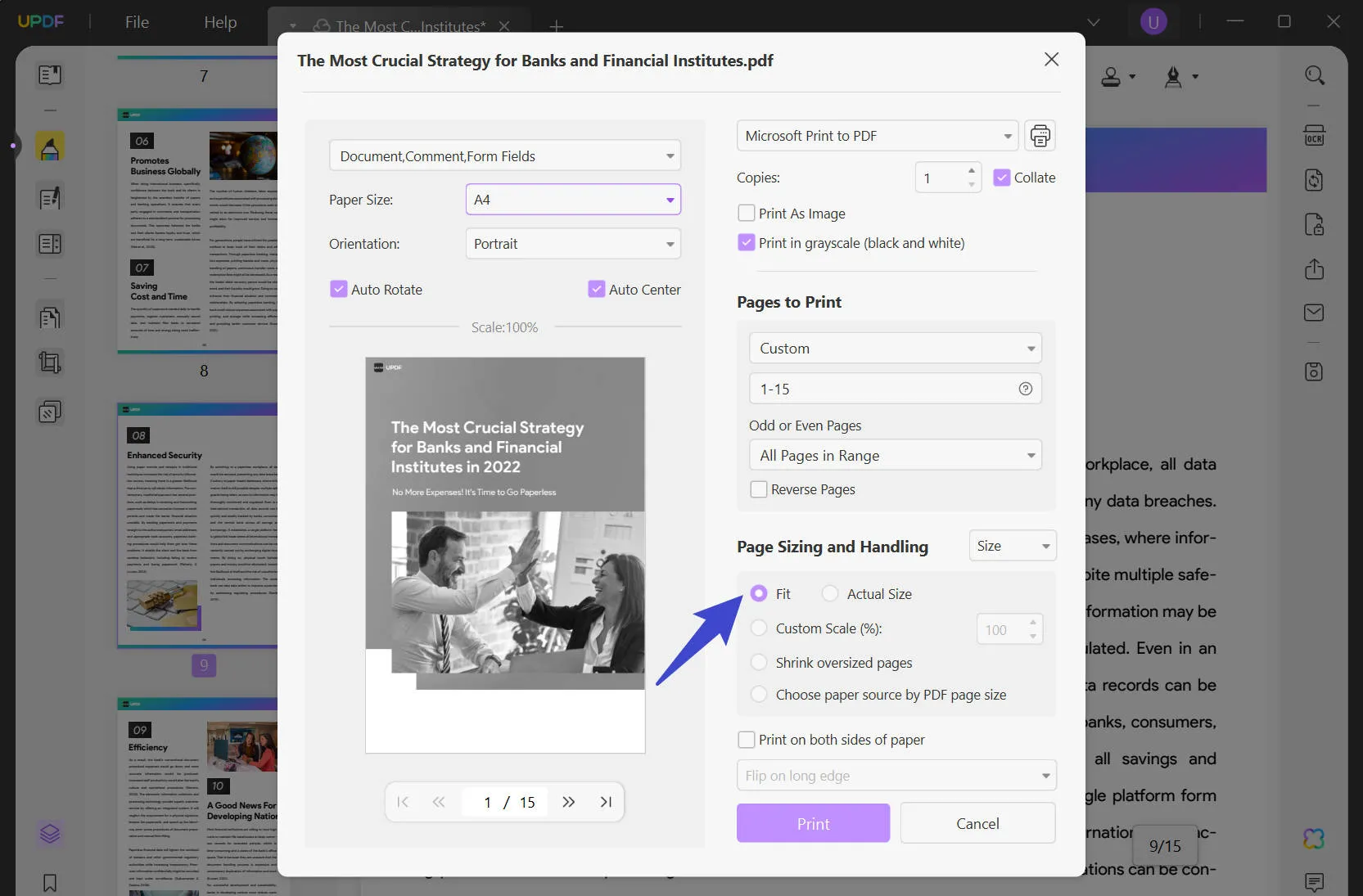
Task: Click the Print button
Action: coord(812,823)
